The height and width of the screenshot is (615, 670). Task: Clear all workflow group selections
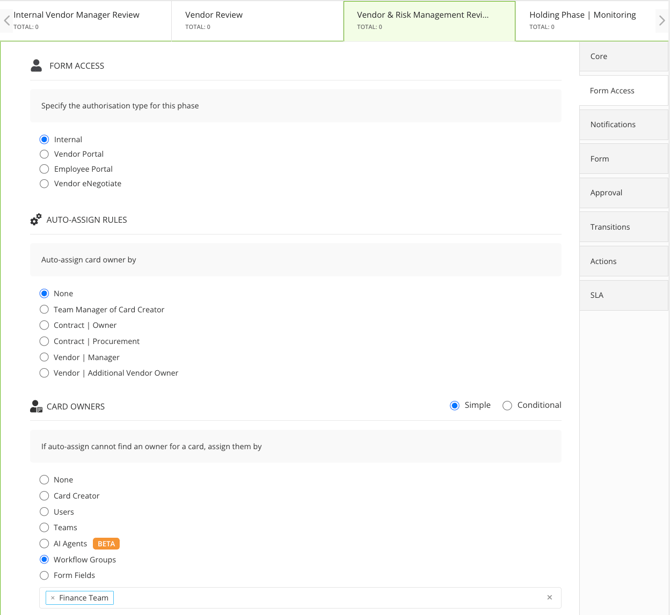(550, 597)
